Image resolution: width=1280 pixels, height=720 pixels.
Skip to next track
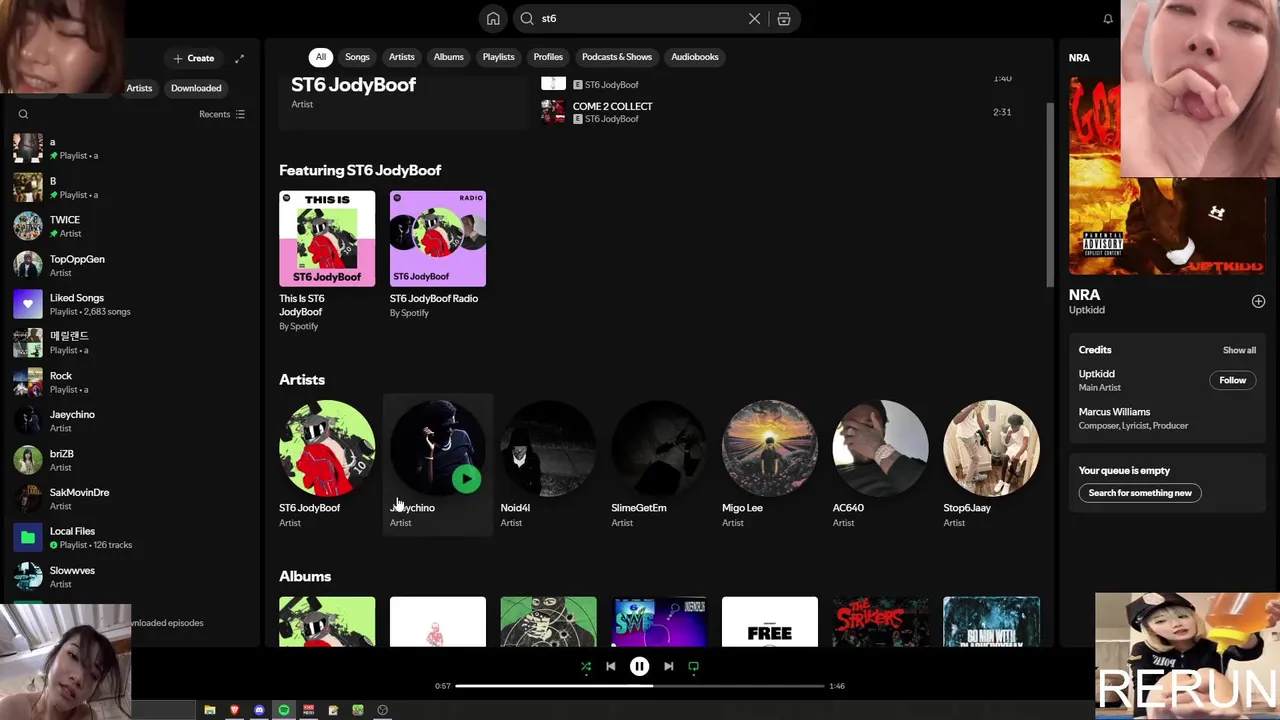click(668, 666)
